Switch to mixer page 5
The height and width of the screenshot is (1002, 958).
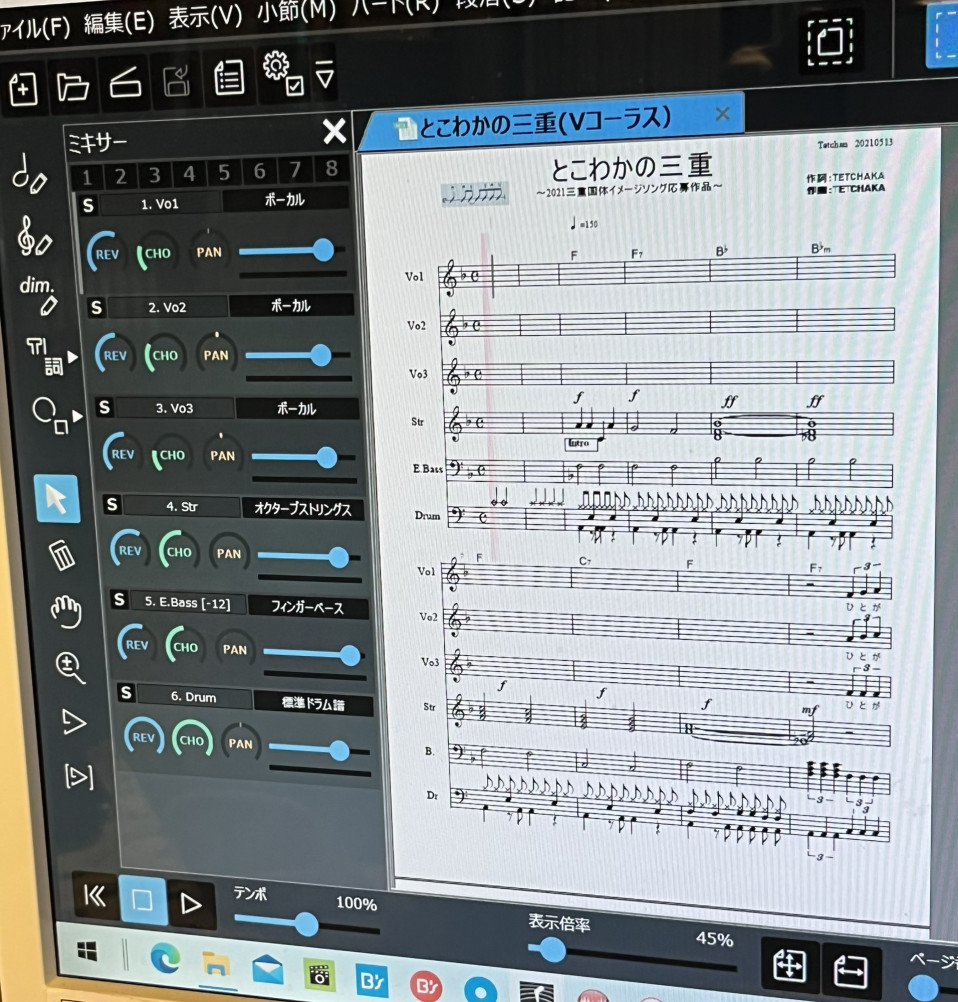click(x=224, y=172)
